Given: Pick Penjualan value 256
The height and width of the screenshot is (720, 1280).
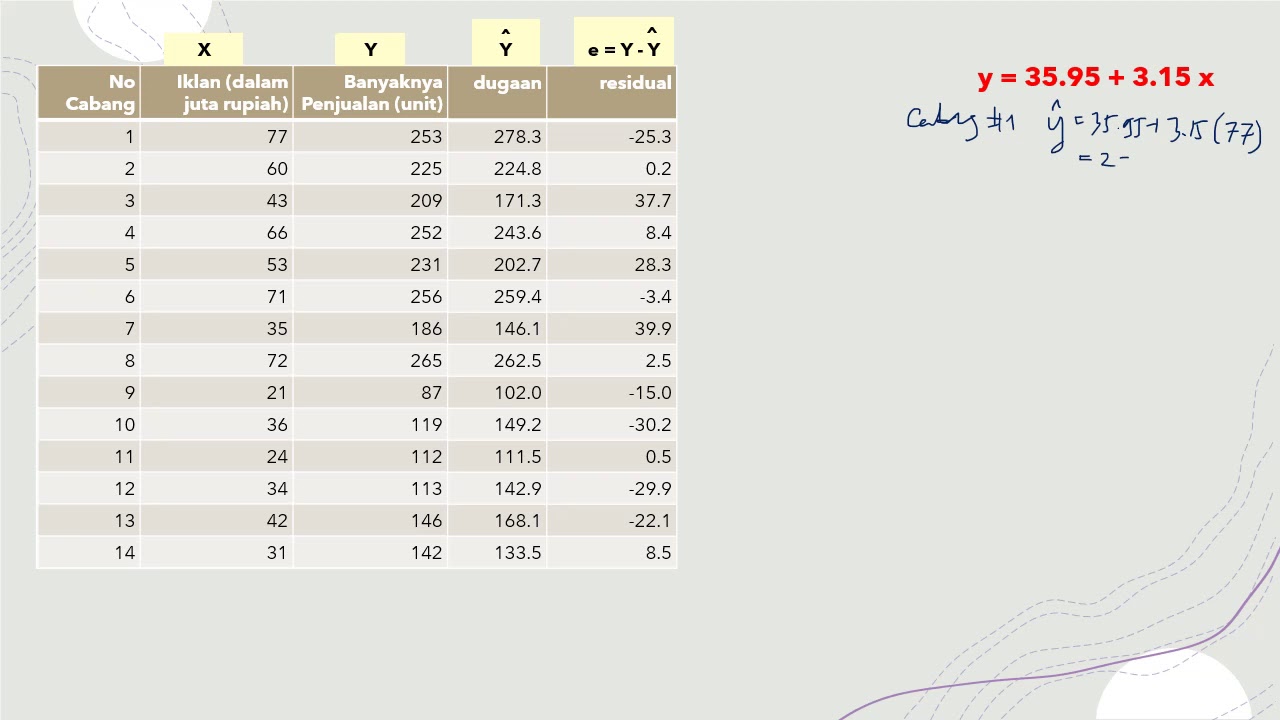Looking at the screenshot, I should [426, 297].
